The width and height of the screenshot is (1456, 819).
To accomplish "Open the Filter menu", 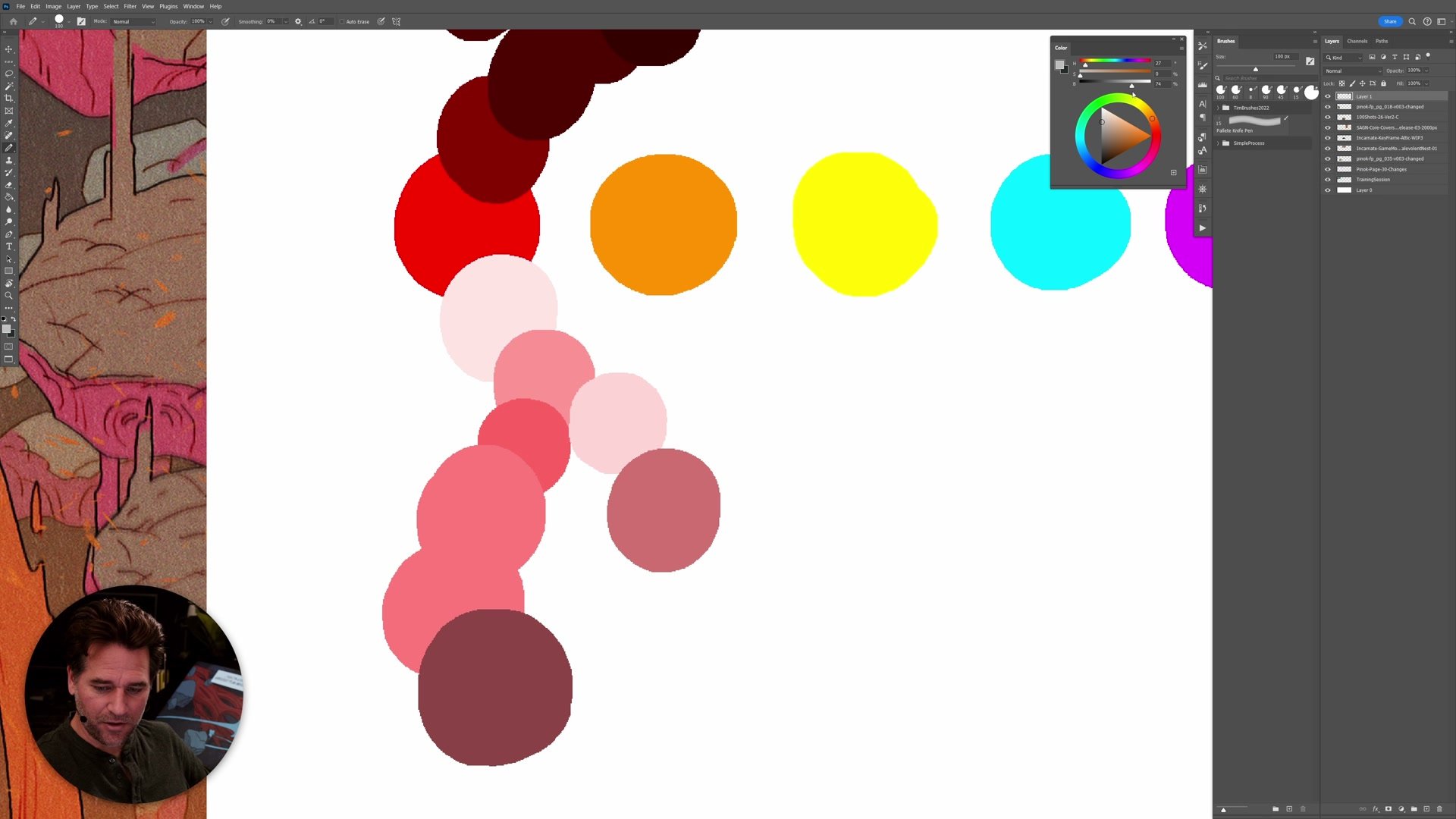I will [130, 6].
